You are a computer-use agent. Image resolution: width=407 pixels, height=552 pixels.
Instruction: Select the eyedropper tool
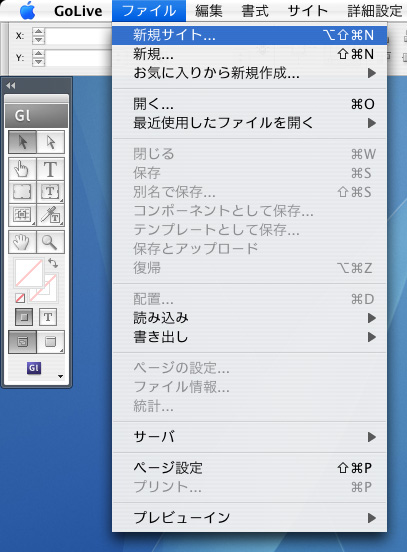[50, 215]
